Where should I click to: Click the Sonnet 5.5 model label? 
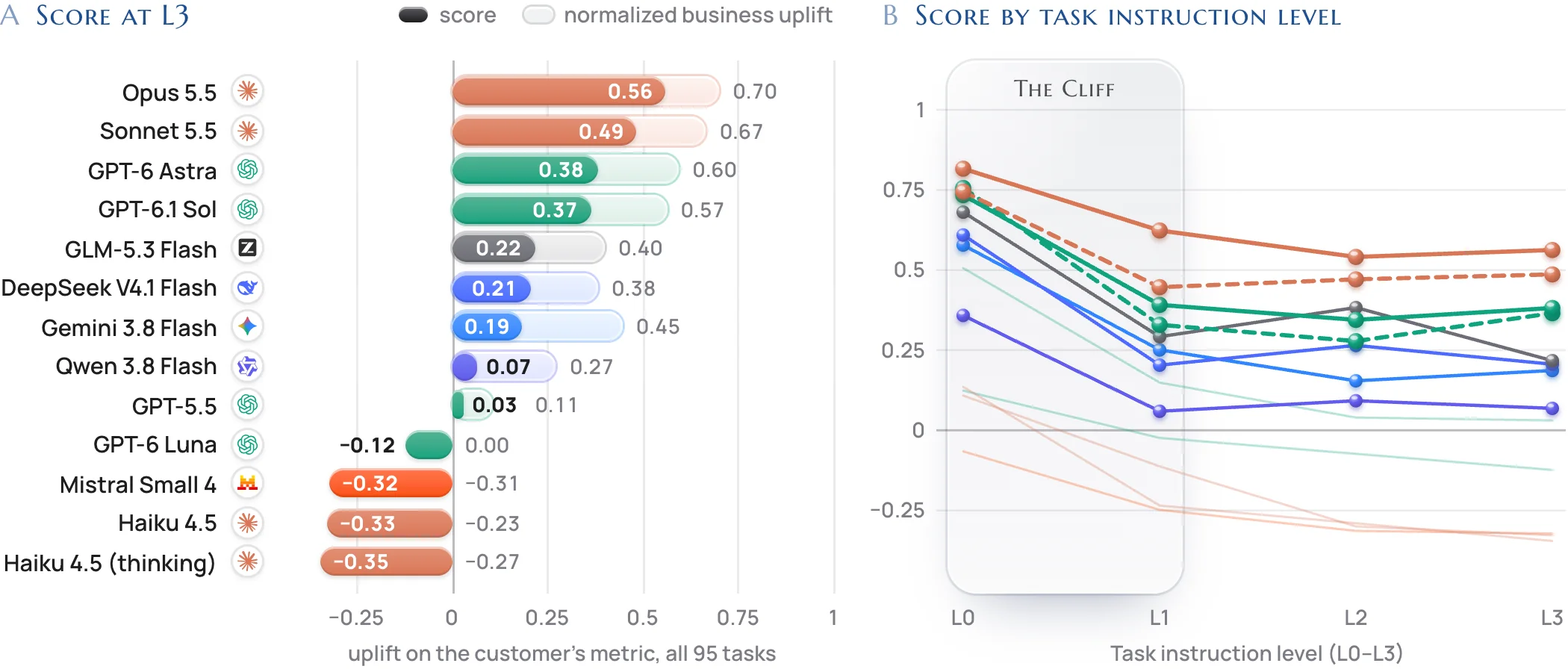coord(158,131)
